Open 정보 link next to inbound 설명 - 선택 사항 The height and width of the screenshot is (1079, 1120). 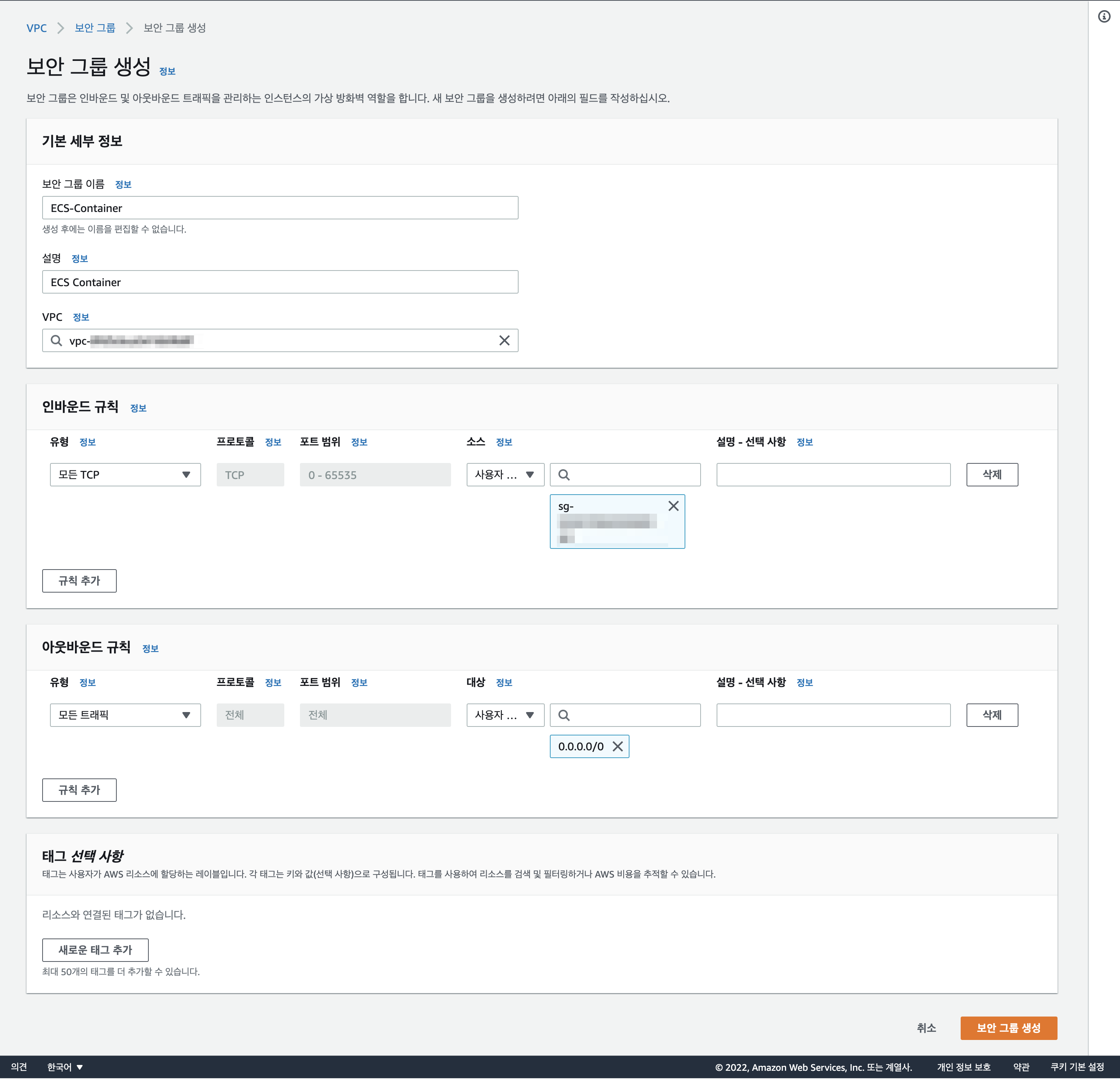(804, 442)
